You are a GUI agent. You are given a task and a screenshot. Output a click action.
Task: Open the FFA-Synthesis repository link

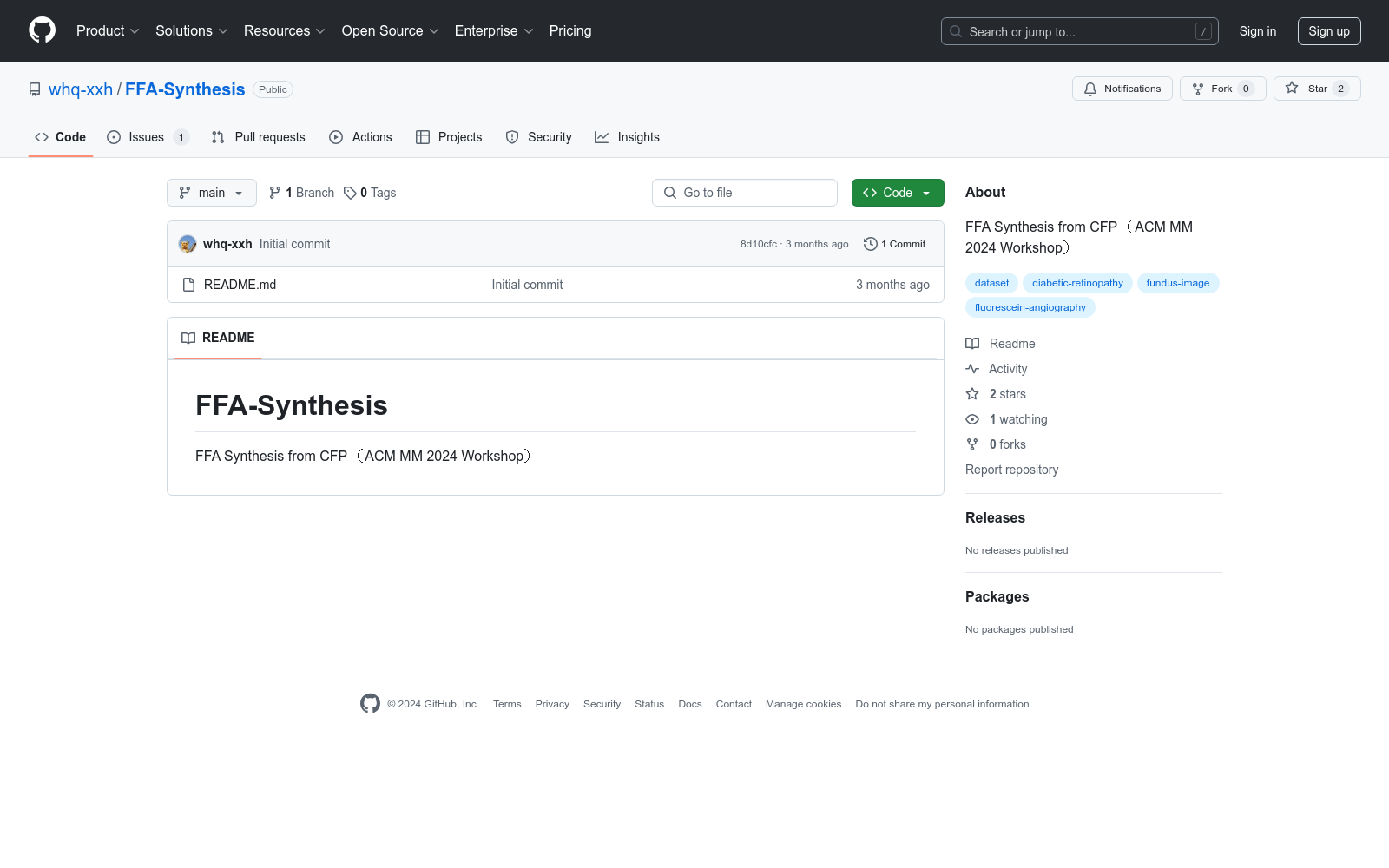pos(185,89)
